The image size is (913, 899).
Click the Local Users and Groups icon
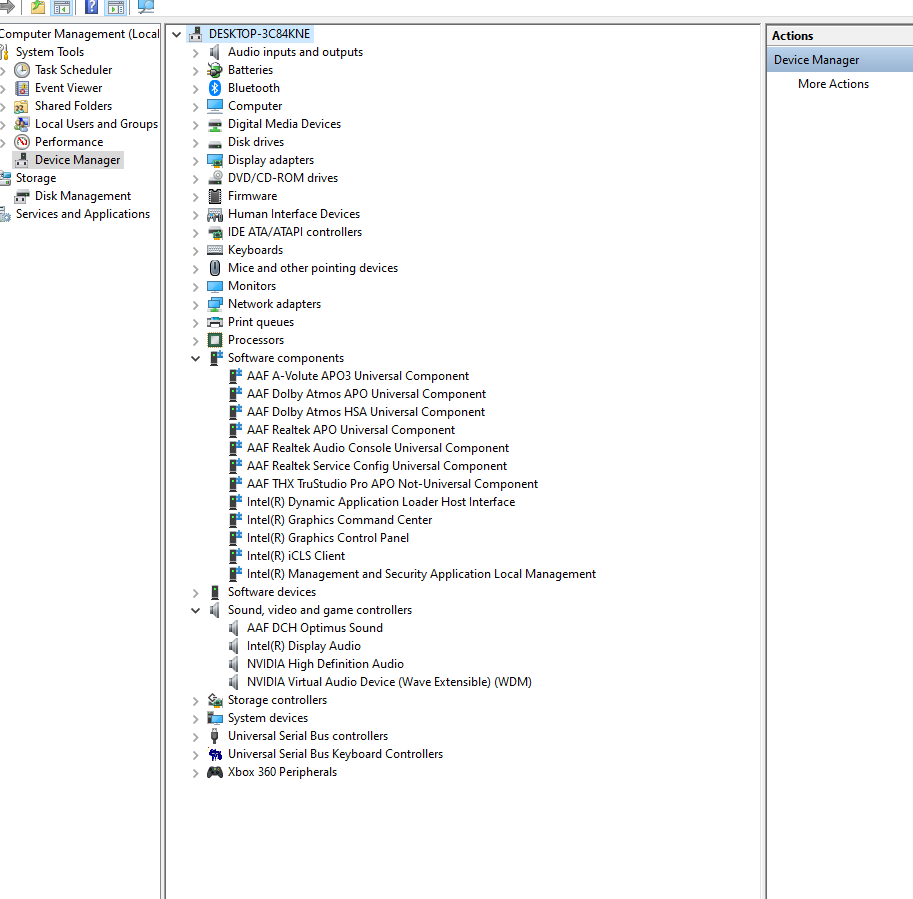click(22, 124)
